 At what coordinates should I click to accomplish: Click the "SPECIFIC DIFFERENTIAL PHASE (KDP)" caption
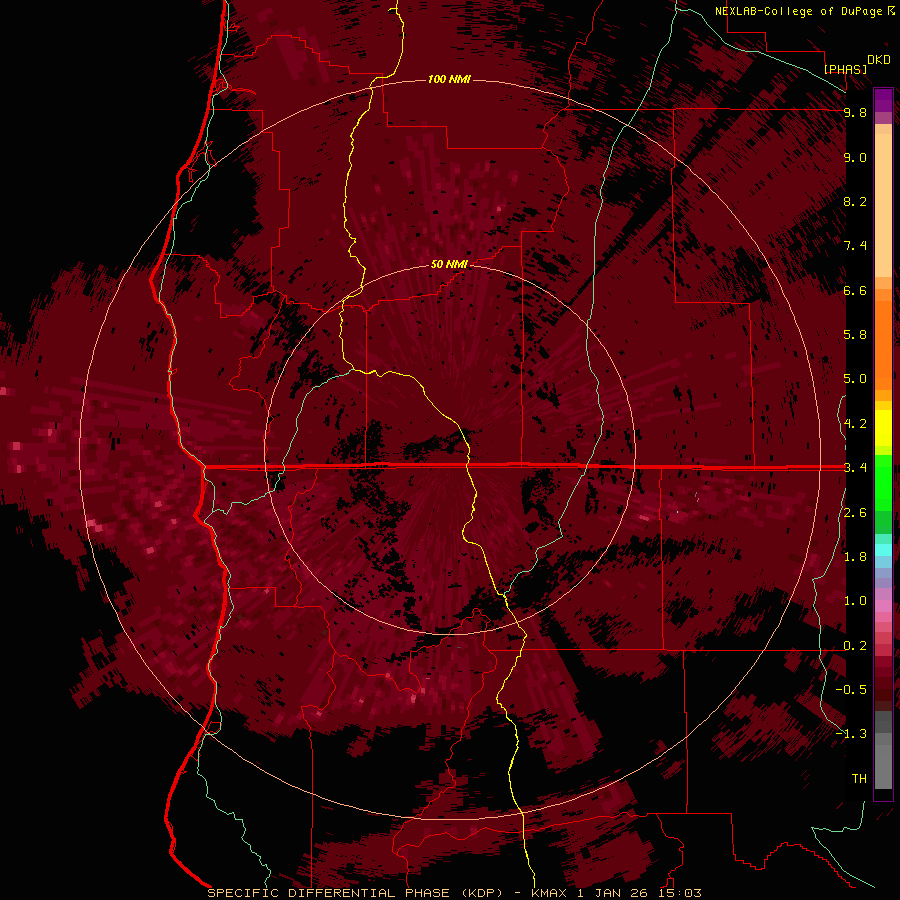[x=355, y=893]
